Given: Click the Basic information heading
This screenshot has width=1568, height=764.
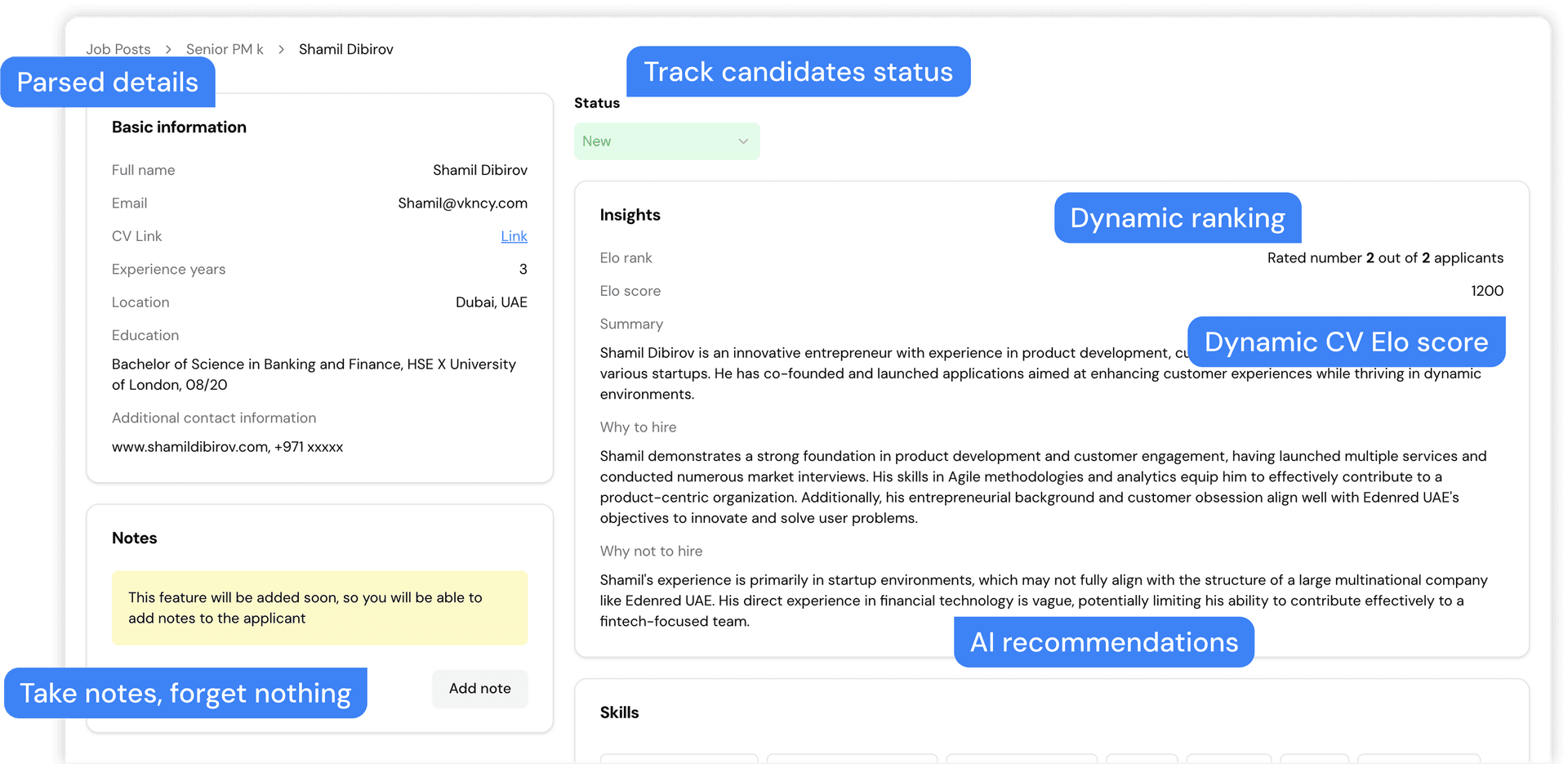Looking at the screenshot, I should click(x=179, y=127).
